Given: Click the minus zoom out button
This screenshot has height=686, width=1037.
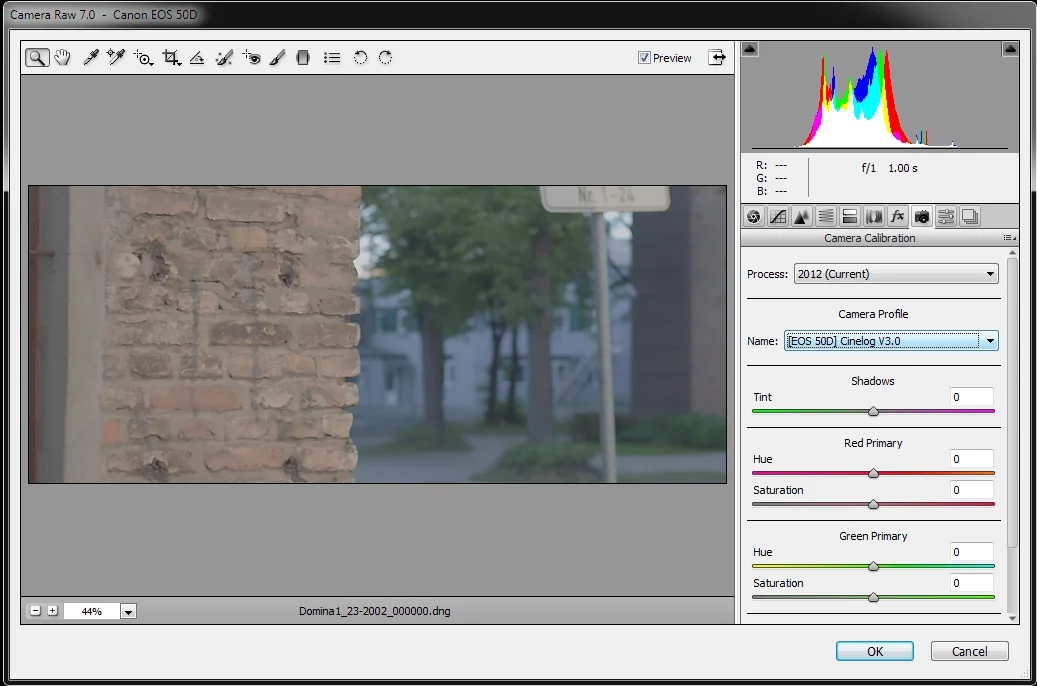Looking at the screenshot, I should (36, 611).
